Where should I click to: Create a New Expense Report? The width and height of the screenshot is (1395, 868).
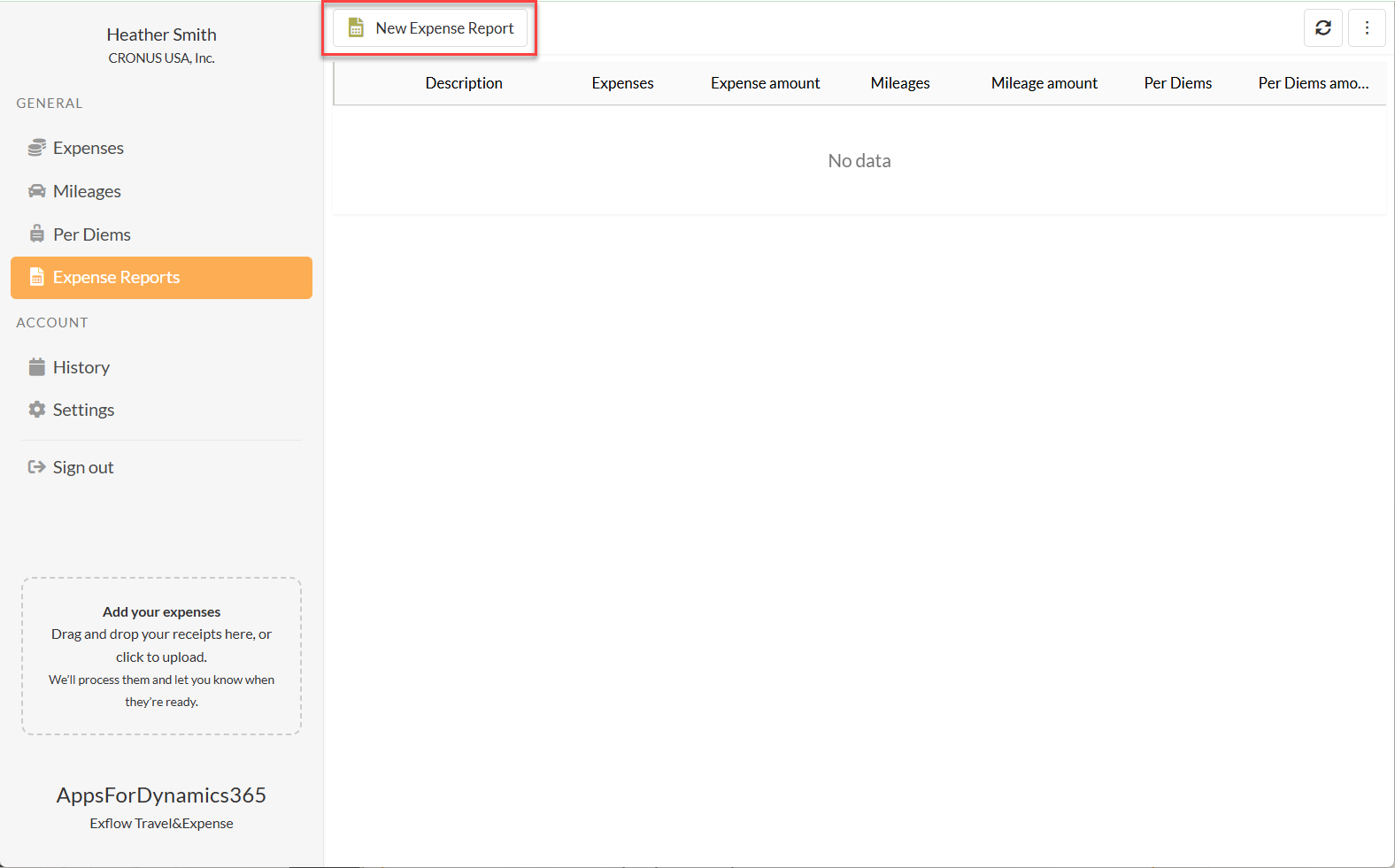coord(430,28)
